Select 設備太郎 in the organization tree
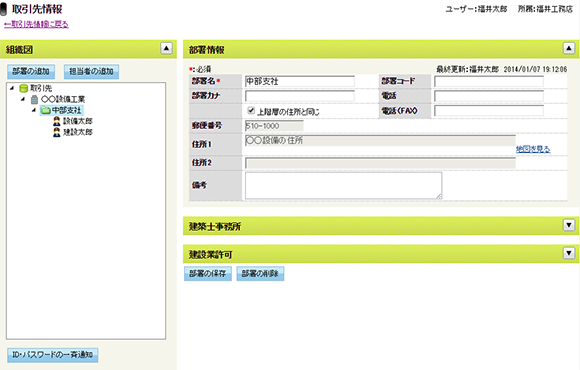The image size is (580, 370). (x=78, y=121)
